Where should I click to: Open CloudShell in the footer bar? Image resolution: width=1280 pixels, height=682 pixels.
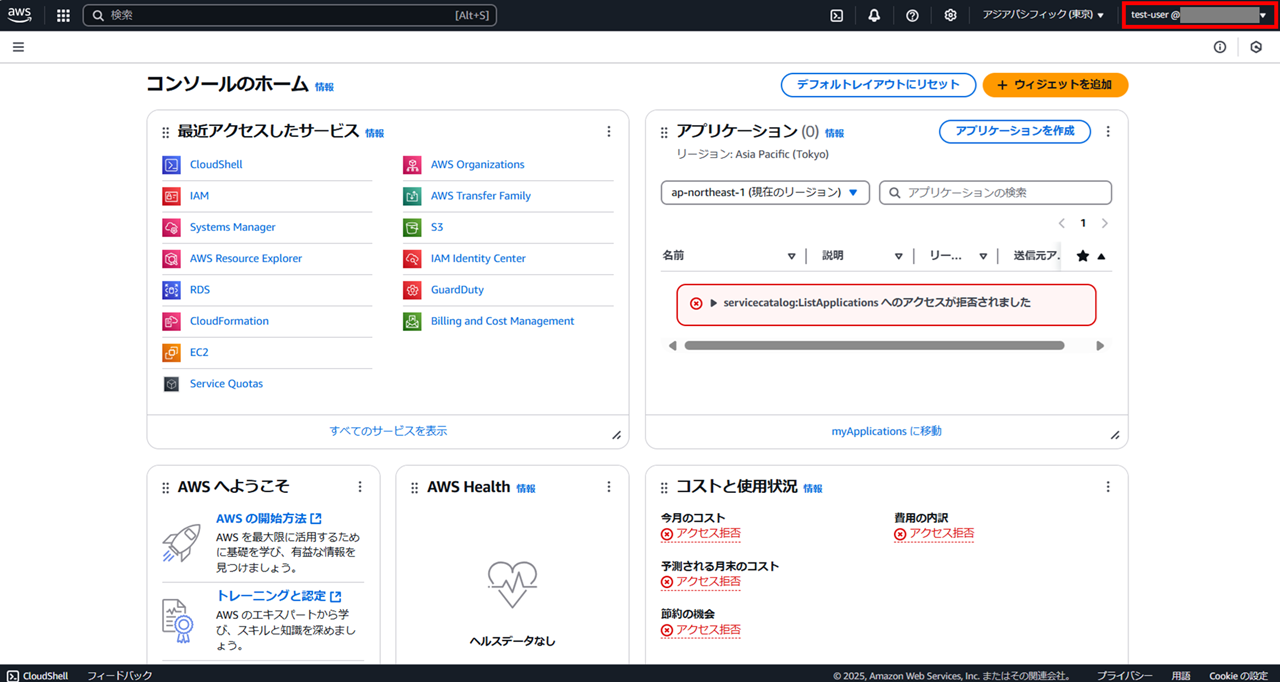point(38,676)
